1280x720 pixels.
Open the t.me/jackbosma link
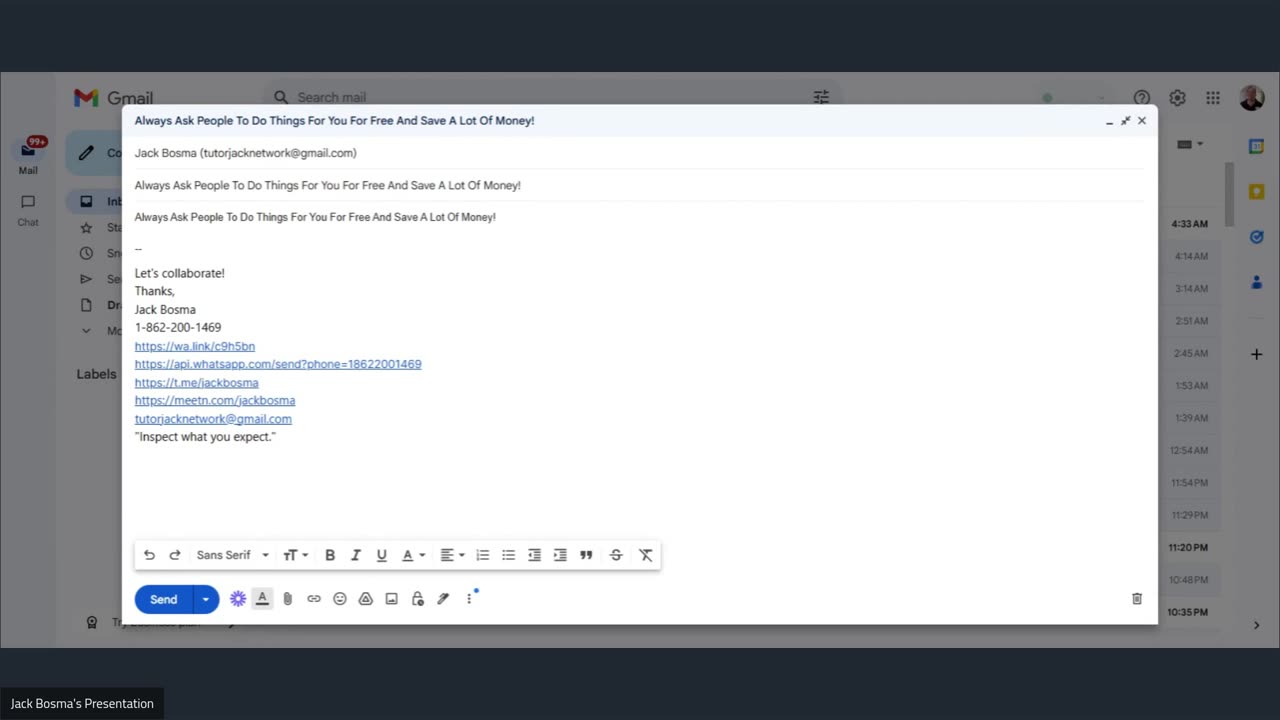[197, 383]
